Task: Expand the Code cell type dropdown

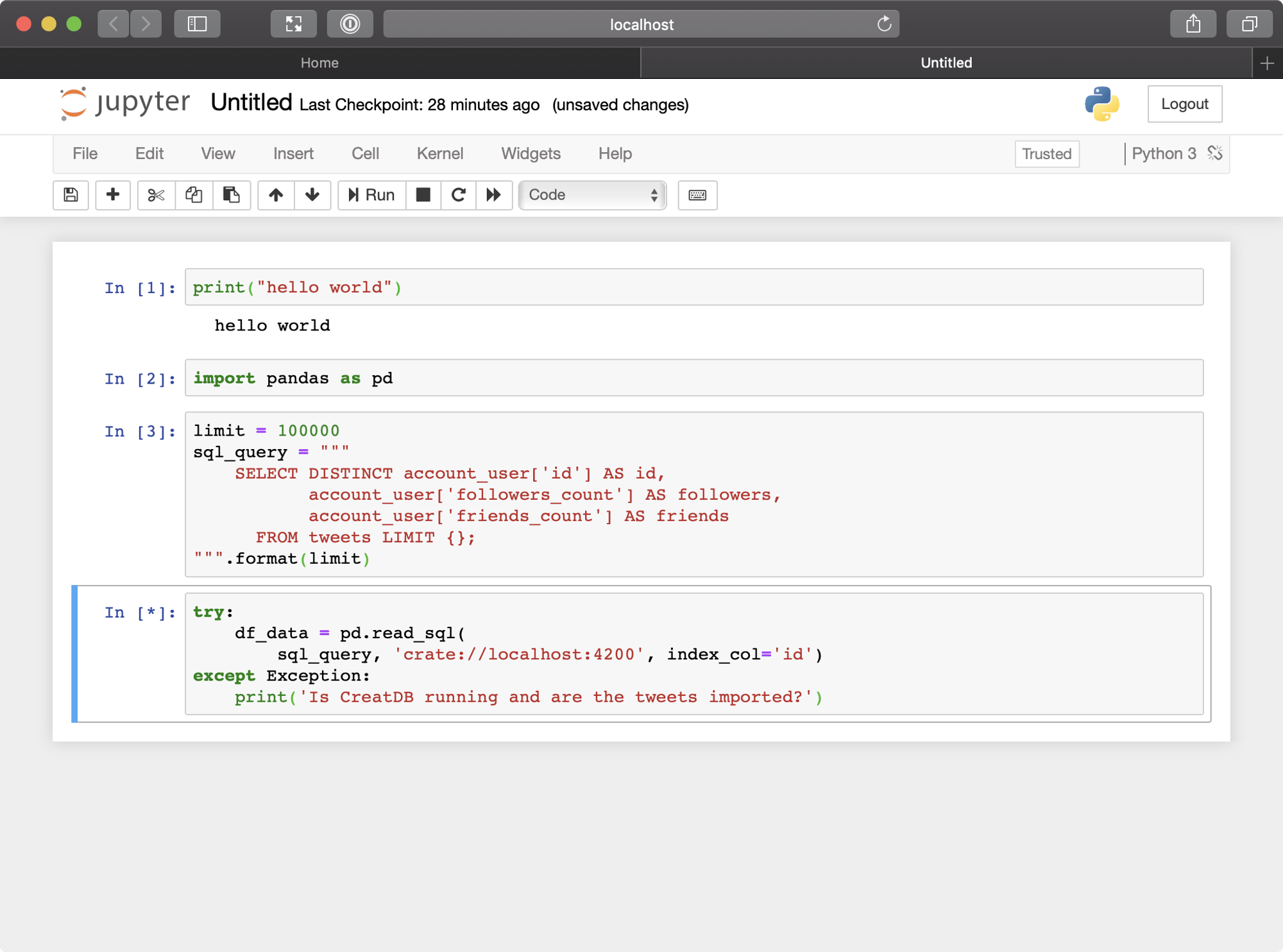Action: 592,195
